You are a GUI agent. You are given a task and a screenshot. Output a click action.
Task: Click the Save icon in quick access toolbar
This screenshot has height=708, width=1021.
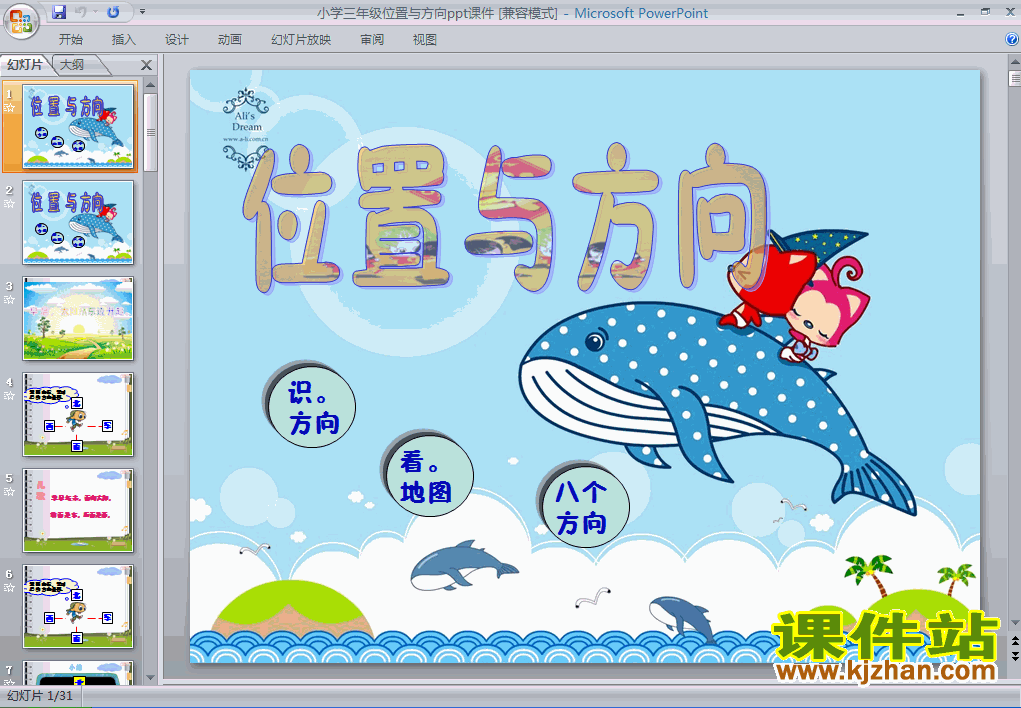(x=59, y=12)
